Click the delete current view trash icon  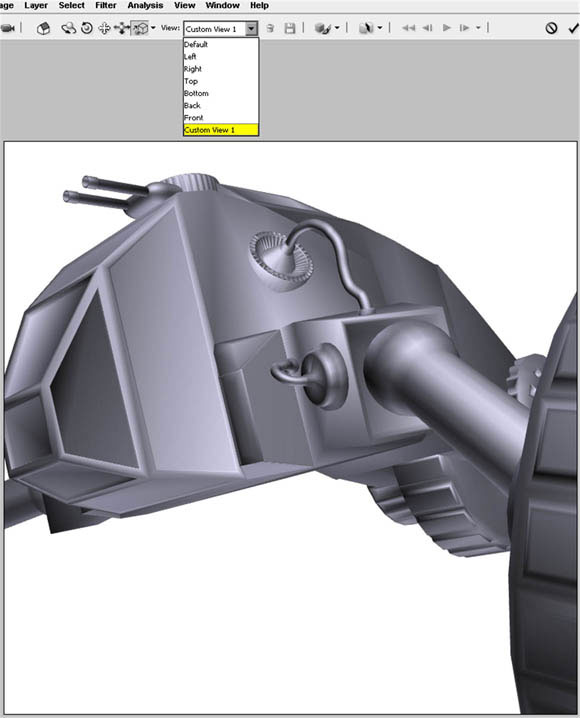point(271,28)
